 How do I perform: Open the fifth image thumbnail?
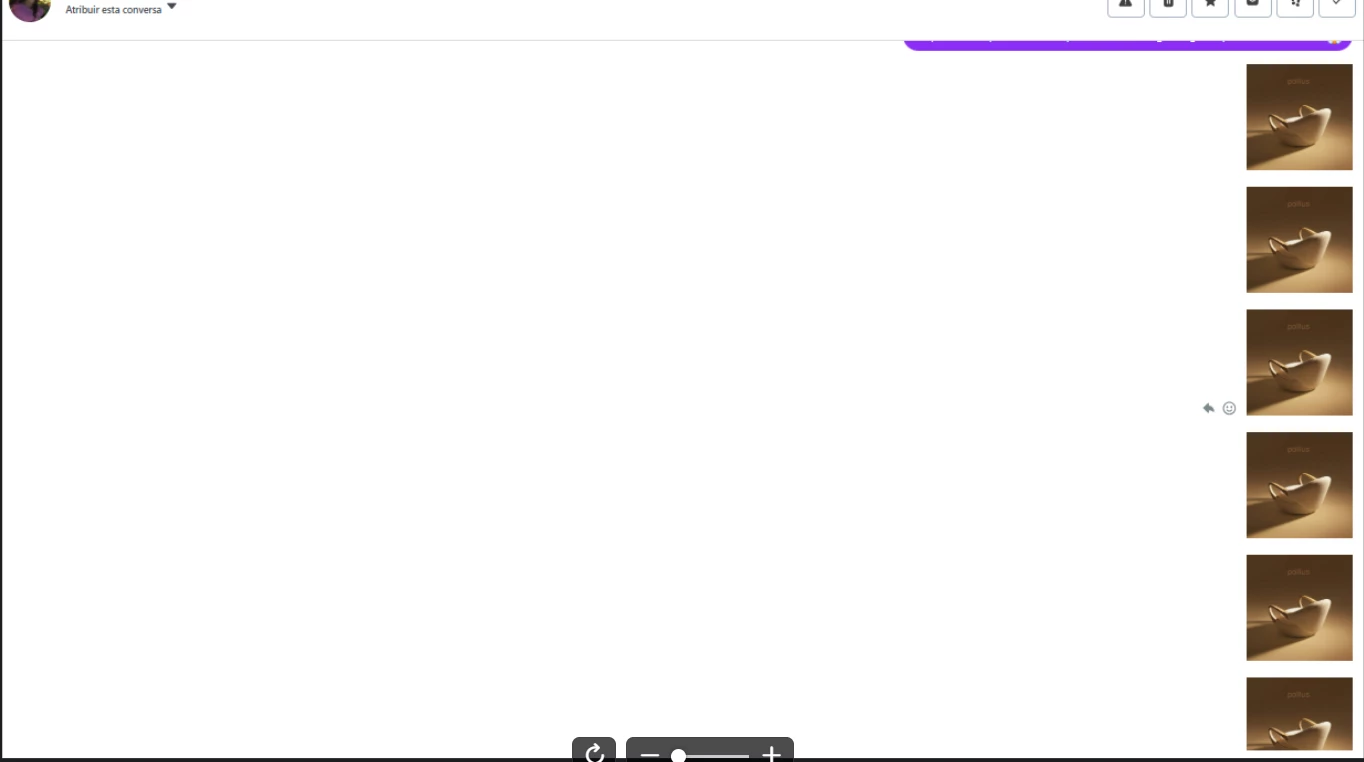pos(1299,608)
